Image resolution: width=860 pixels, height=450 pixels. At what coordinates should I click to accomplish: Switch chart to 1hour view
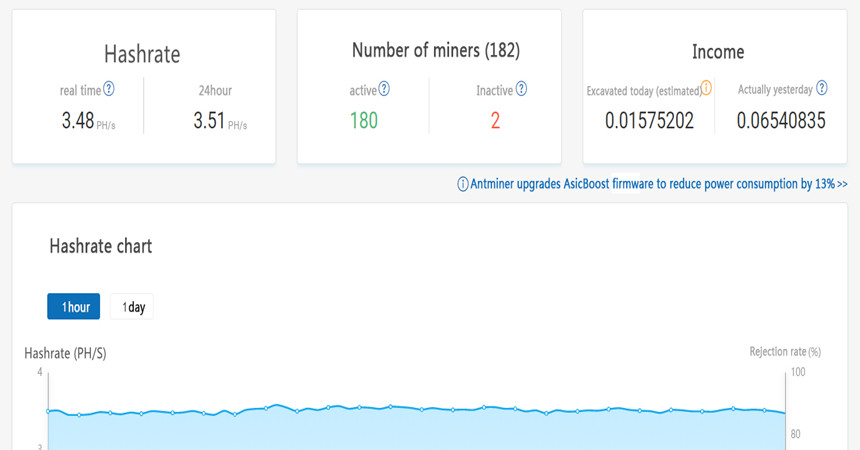click(74, 307)
